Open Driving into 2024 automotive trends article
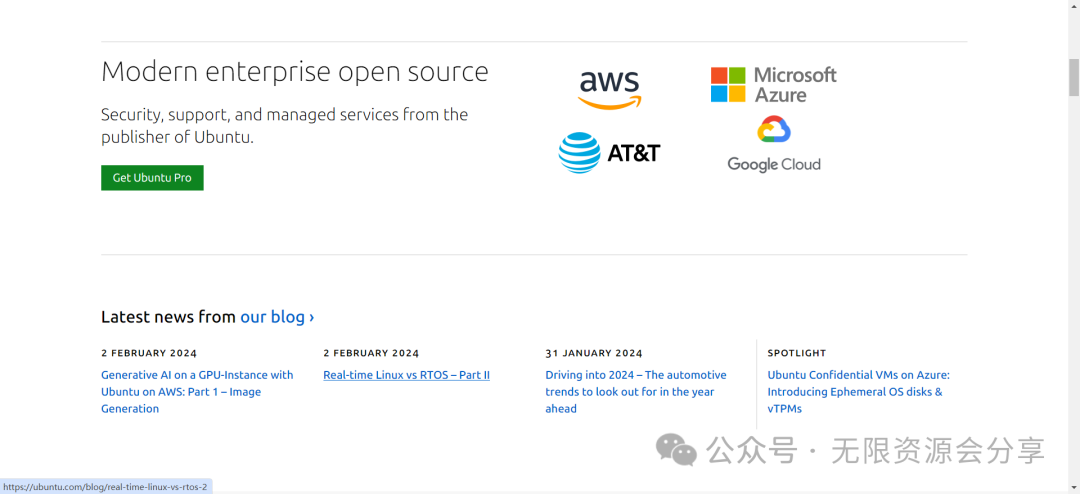The width and height of the screenshot is (1080, 494). (x=636, y=392)
